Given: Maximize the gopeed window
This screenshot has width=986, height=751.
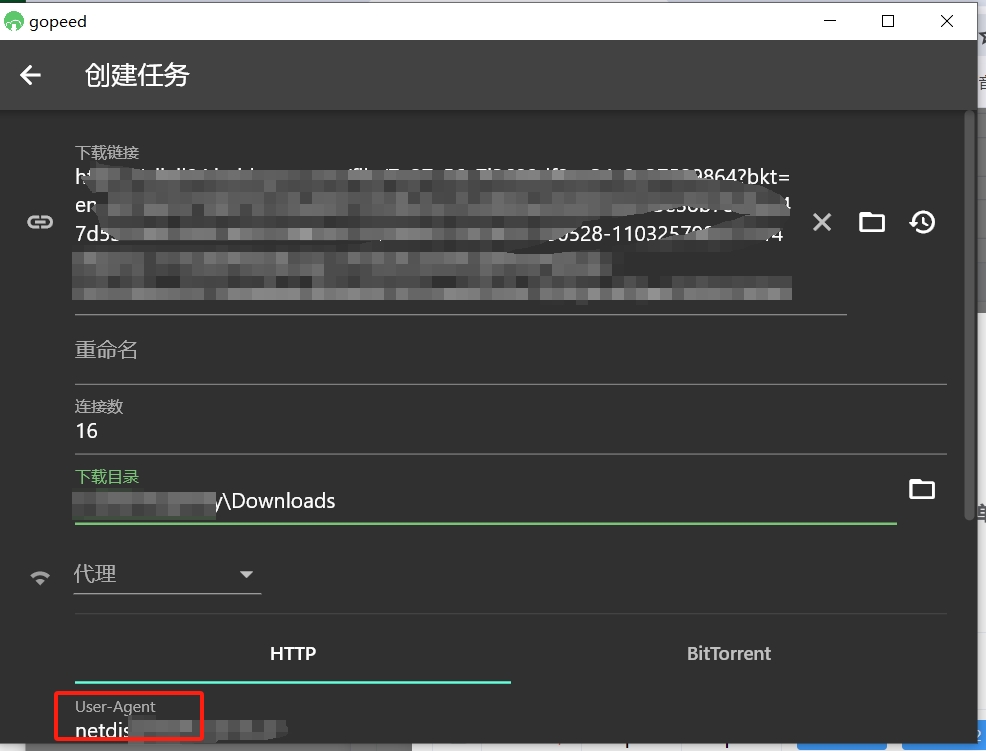Looking at the screenshot, I should pyautogui.click(x=888, y=21).
